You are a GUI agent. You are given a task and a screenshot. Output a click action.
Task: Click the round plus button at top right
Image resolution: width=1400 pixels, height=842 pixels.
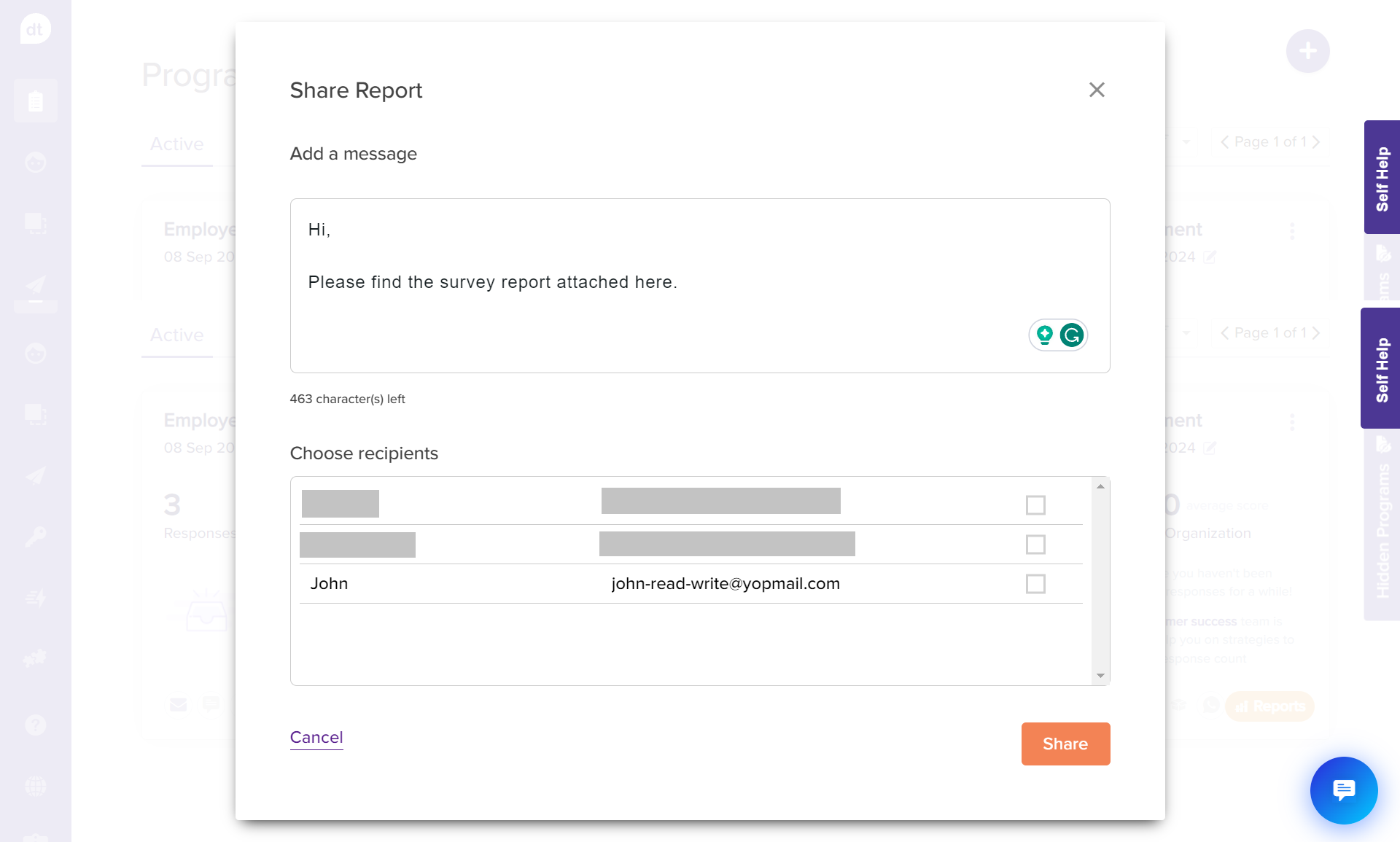1307,51
